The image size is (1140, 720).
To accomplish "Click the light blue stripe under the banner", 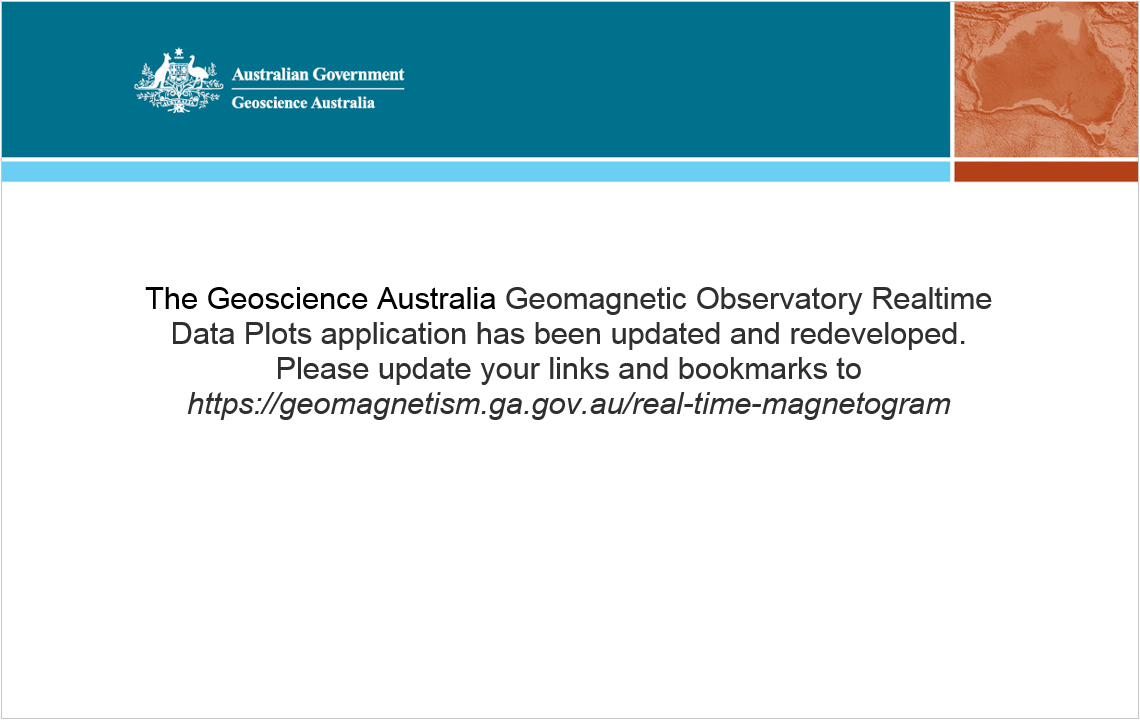I will click(475, 171).
